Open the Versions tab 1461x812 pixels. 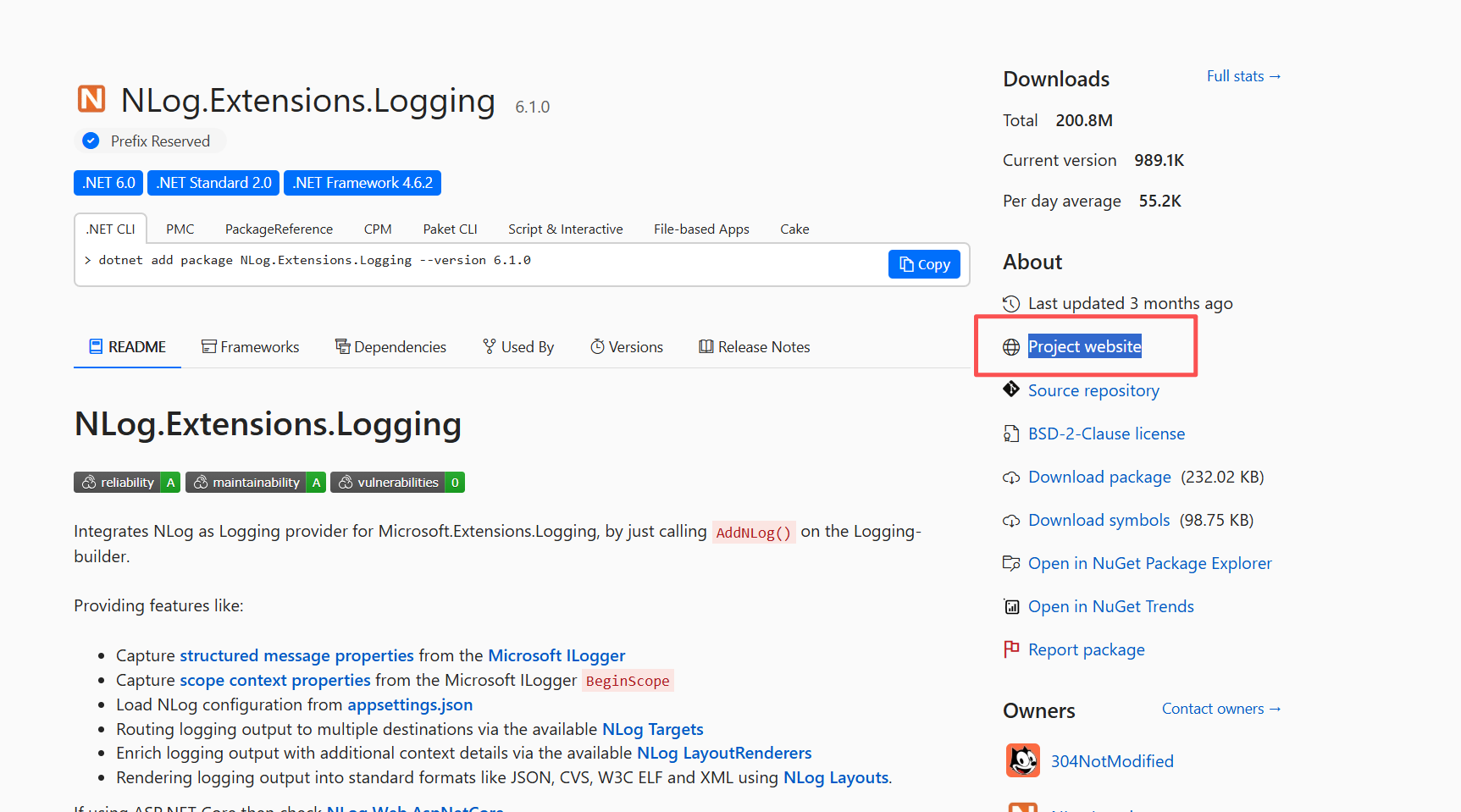point(627,347)
